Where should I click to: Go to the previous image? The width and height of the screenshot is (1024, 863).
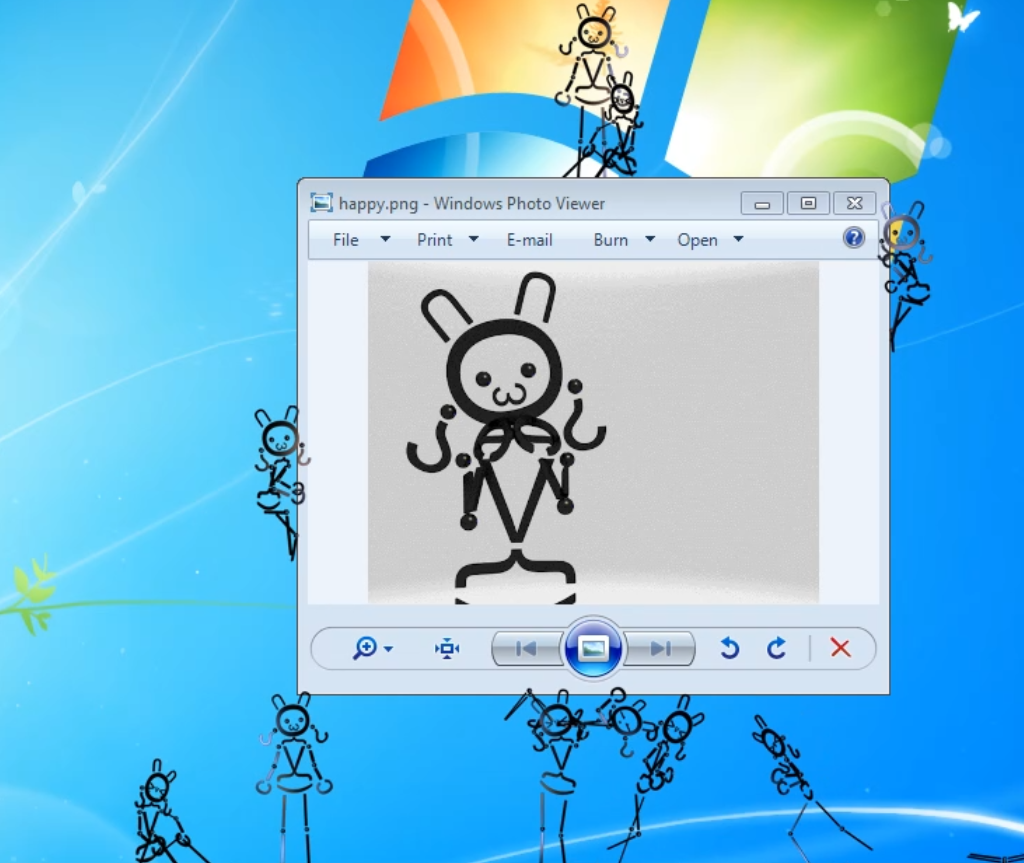click(x=526, y=648)
